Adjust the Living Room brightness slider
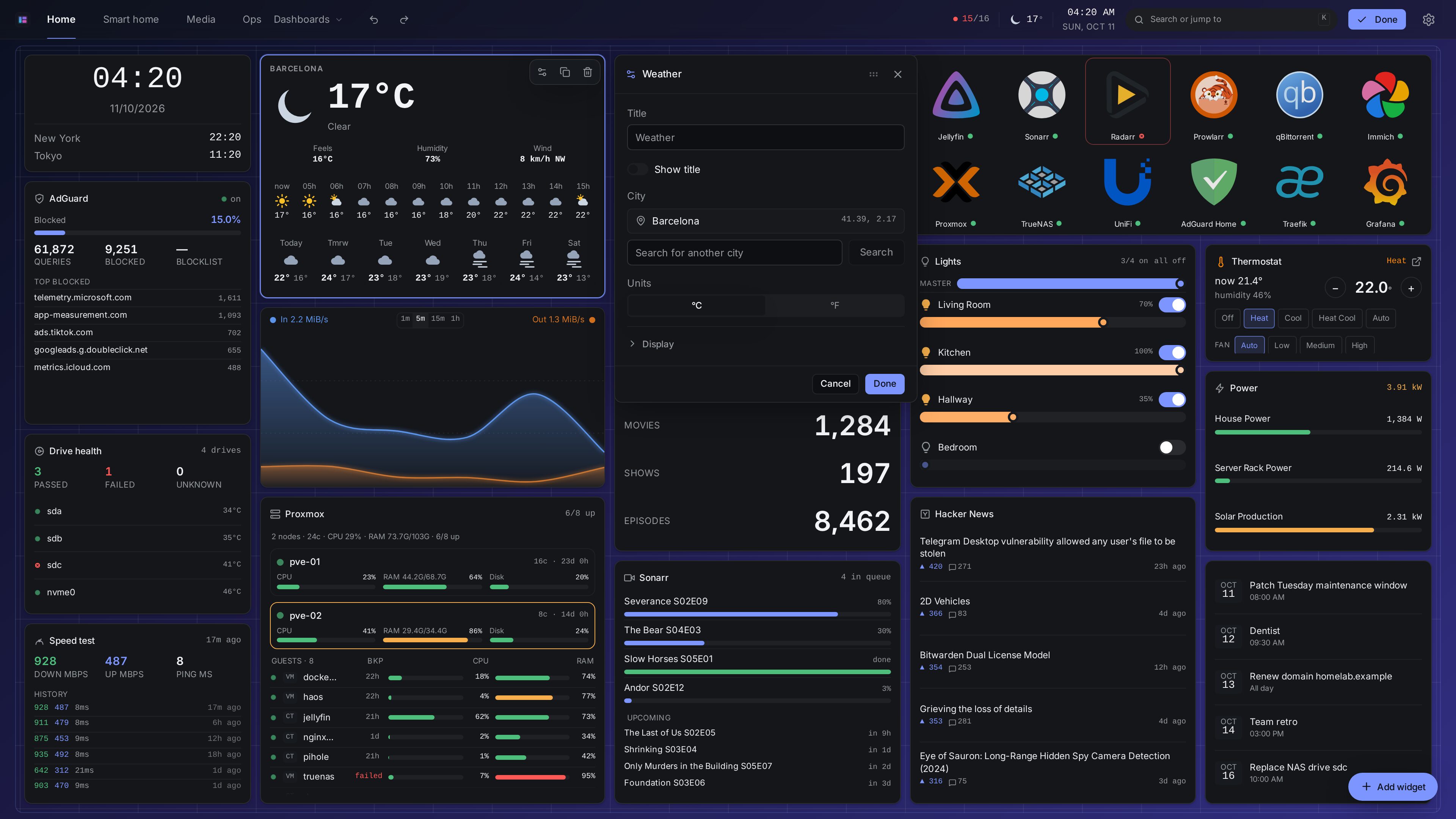The height and width of the screenshot is (819, 1456). coord(1053,323)
